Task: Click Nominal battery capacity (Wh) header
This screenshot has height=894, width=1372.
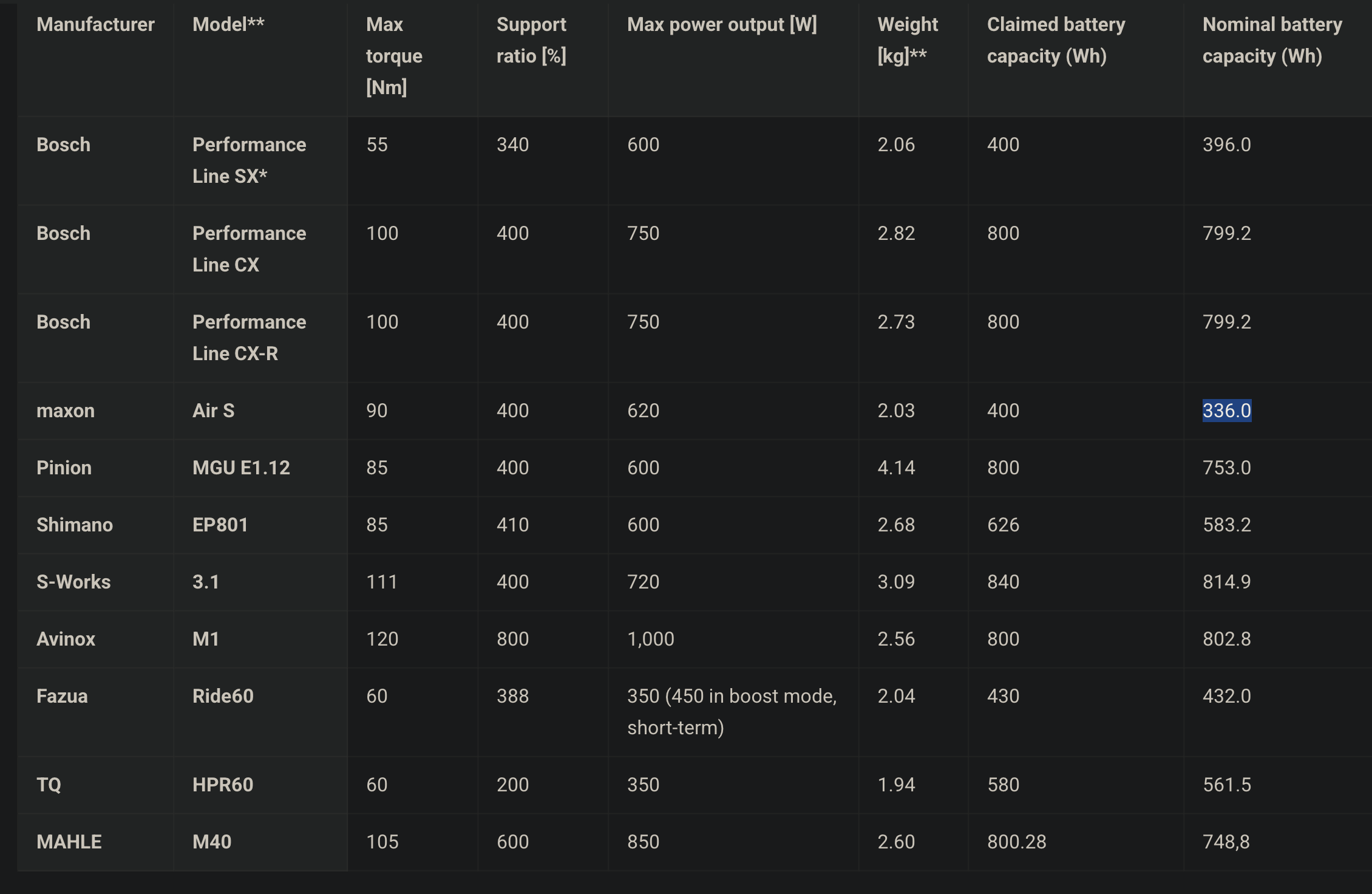Action: tap(1272, 40)
